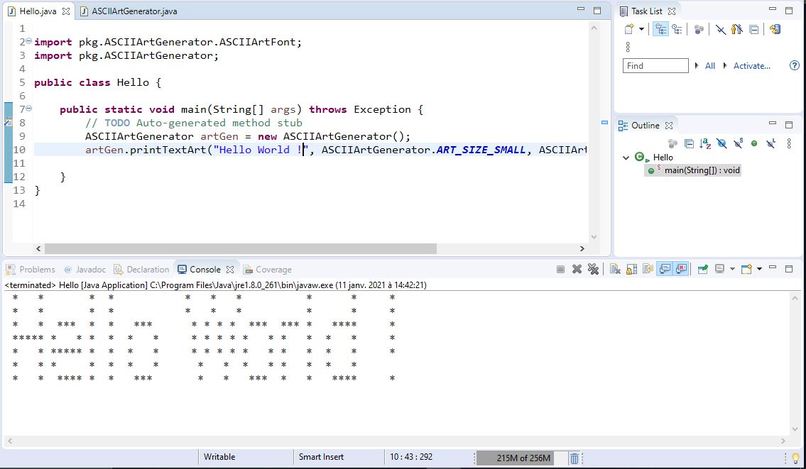This screenshot has width=806, height=469.
Task: Select Hello class in Outline tree
Action: click(x=663, y=157)
